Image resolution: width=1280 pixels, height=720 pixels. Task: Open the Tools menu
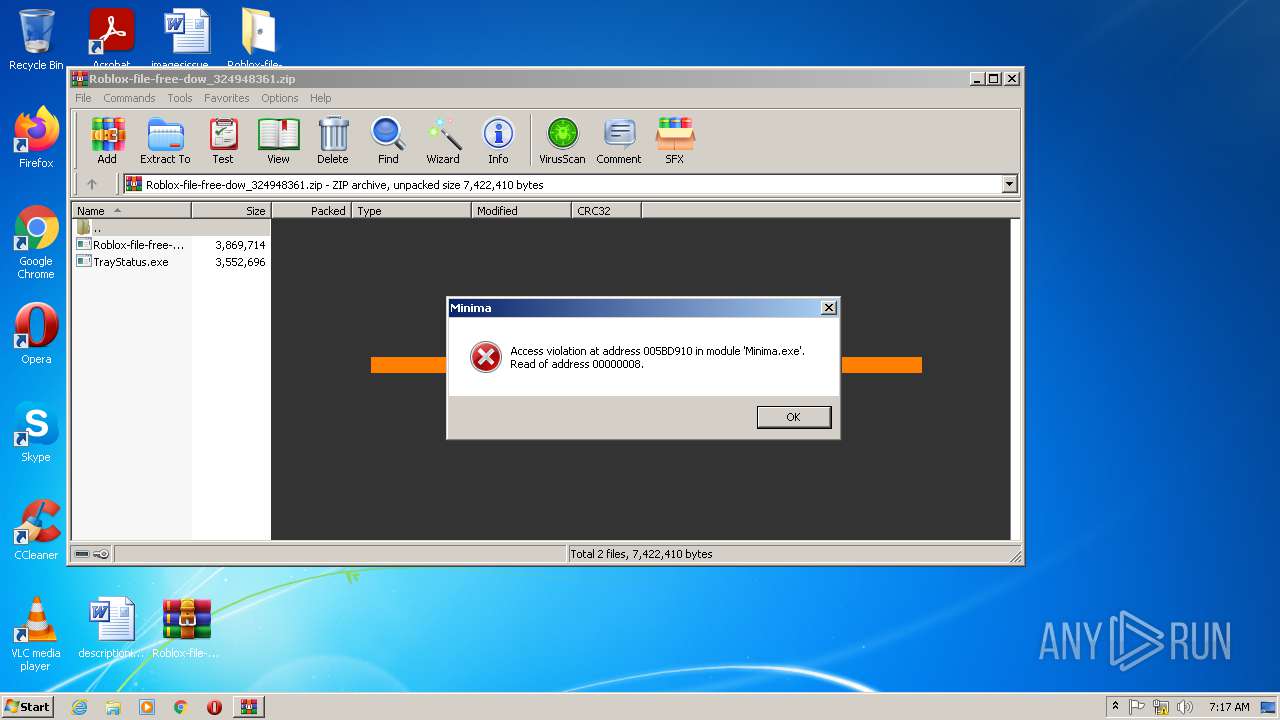coord(180,98)
